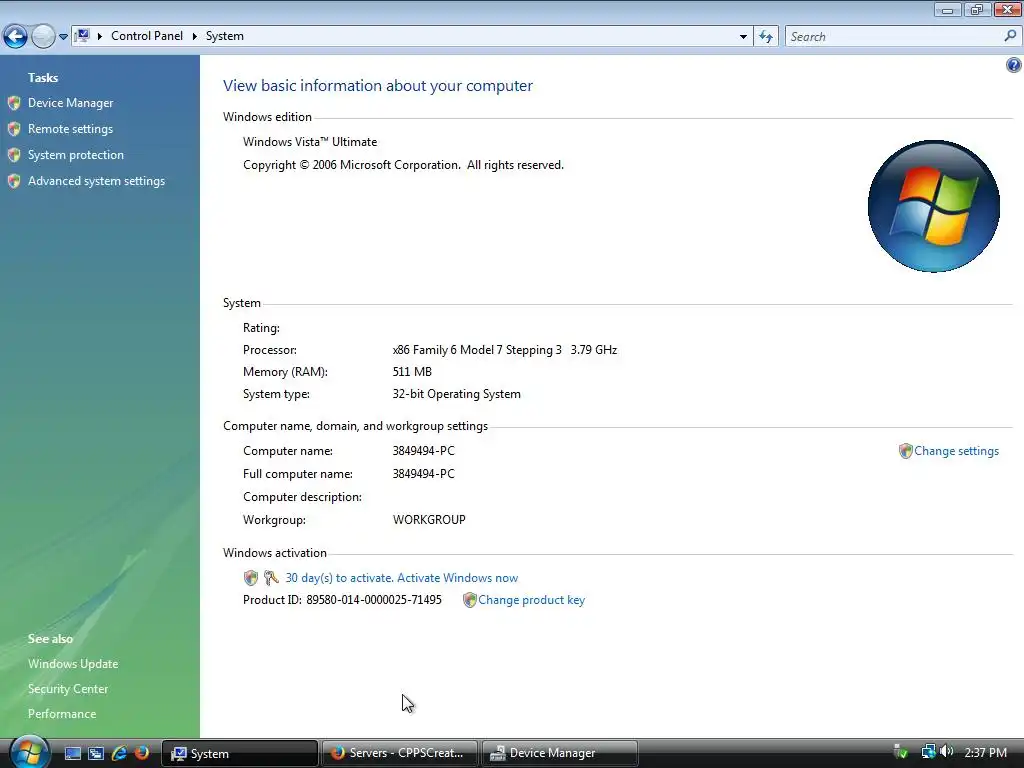This screenshot has width=1024, height=768.
Task: Open the address bar history dropdown
Action: [743, 37]
